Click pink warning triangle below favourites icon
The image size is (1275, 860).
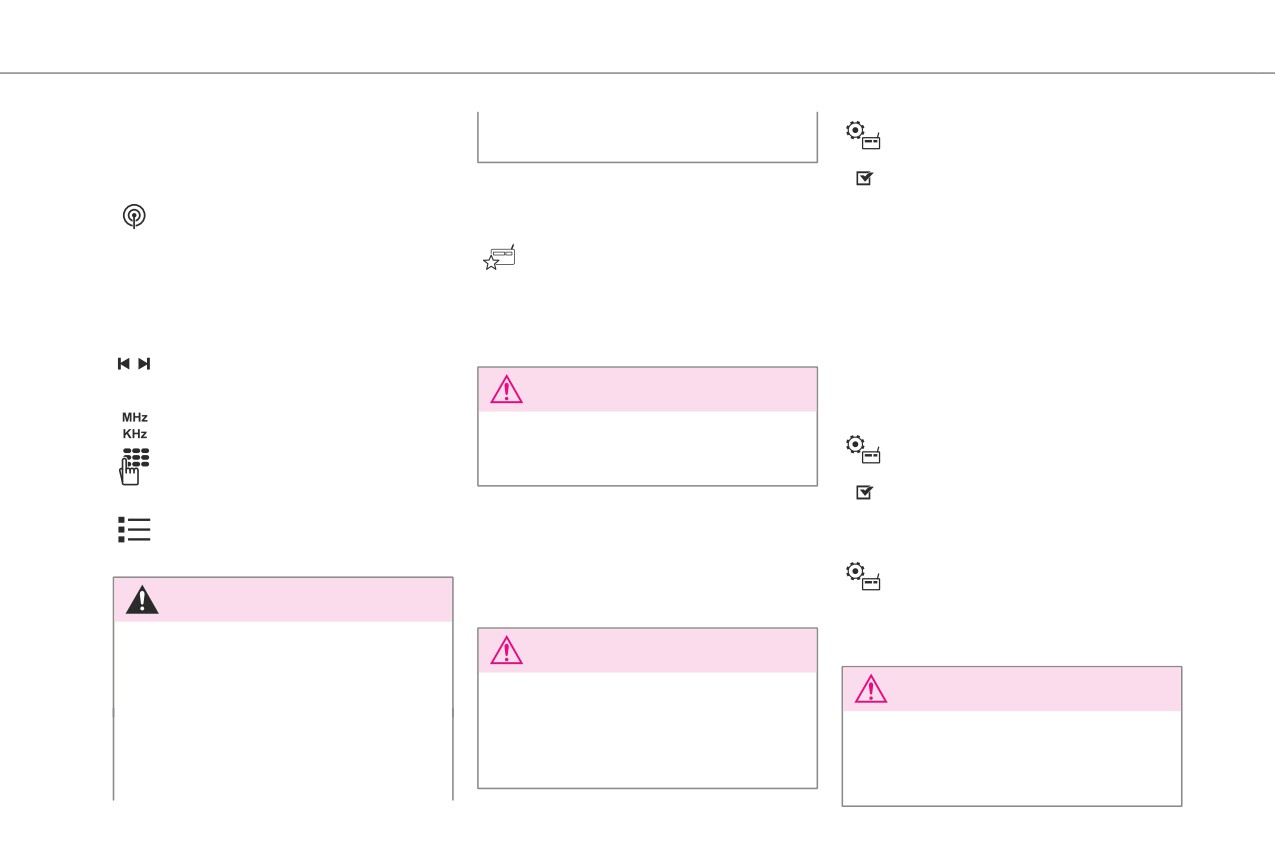(x=507, y=389)
